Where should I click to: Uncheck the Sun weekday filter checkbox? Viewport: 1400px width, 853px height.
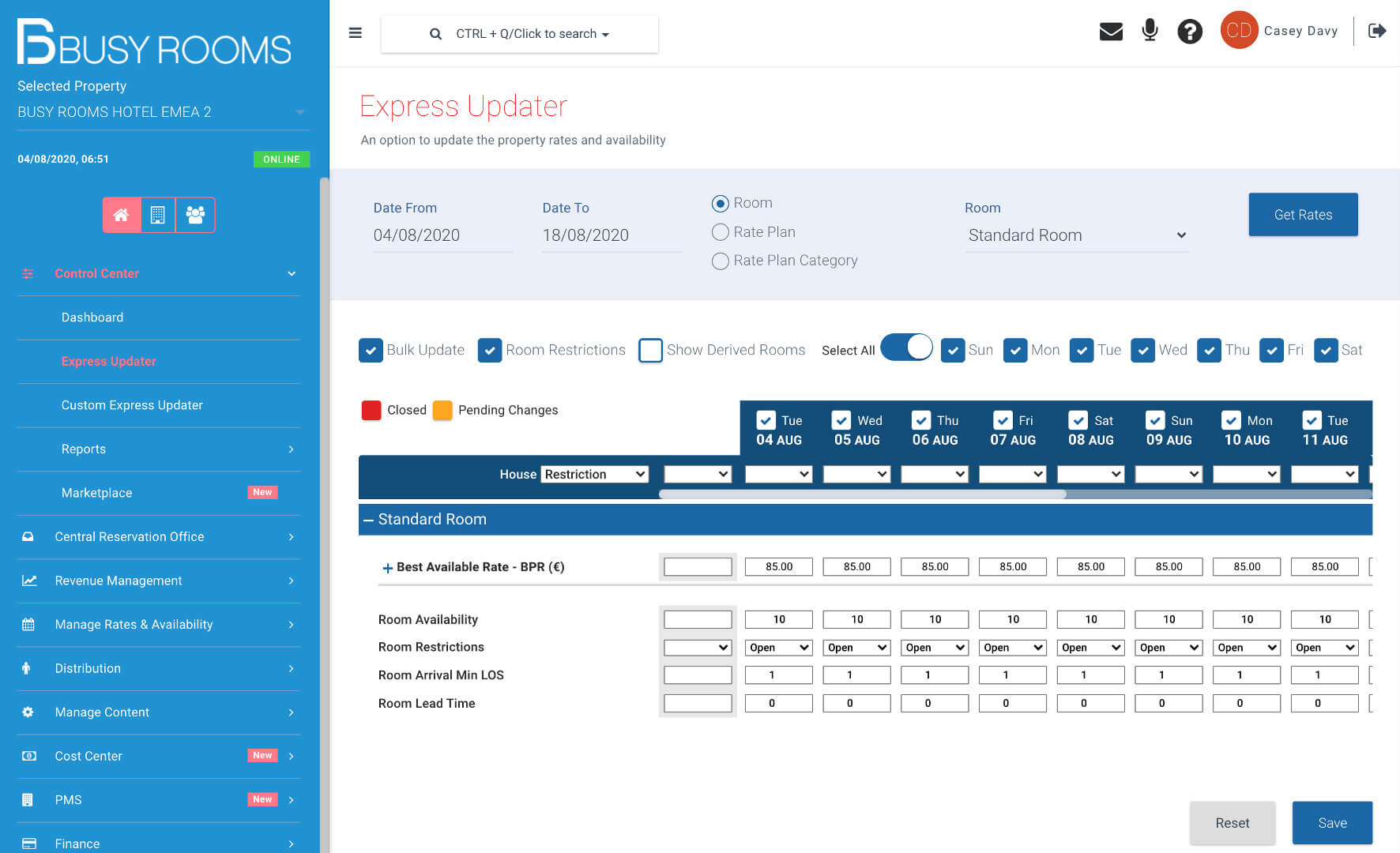pyautogui.click(x=953, y=350)
